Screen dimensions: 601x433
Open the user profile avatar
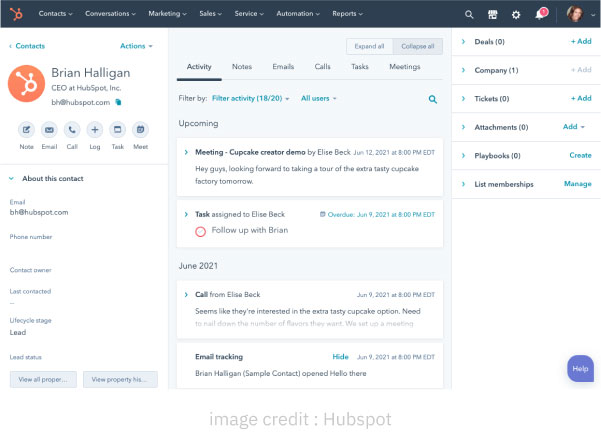click(575, 14)
